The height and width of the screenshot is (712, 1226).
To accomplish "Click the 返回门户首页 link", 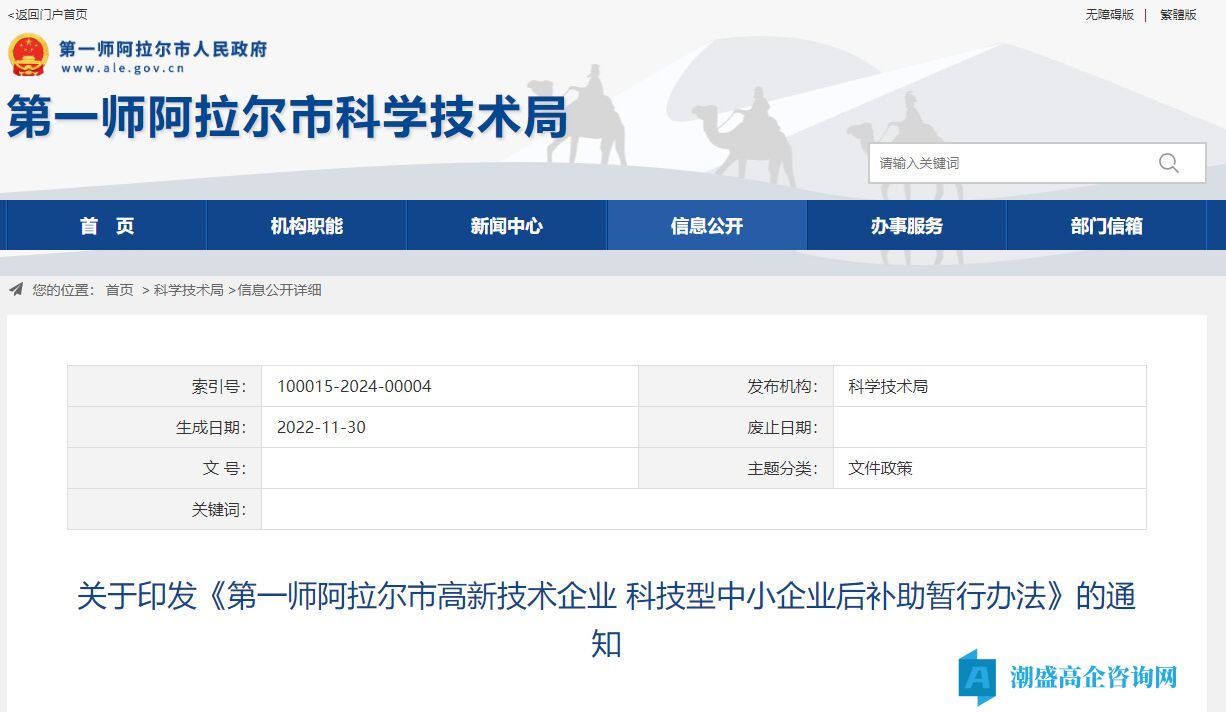I will (x=48, y=14).
